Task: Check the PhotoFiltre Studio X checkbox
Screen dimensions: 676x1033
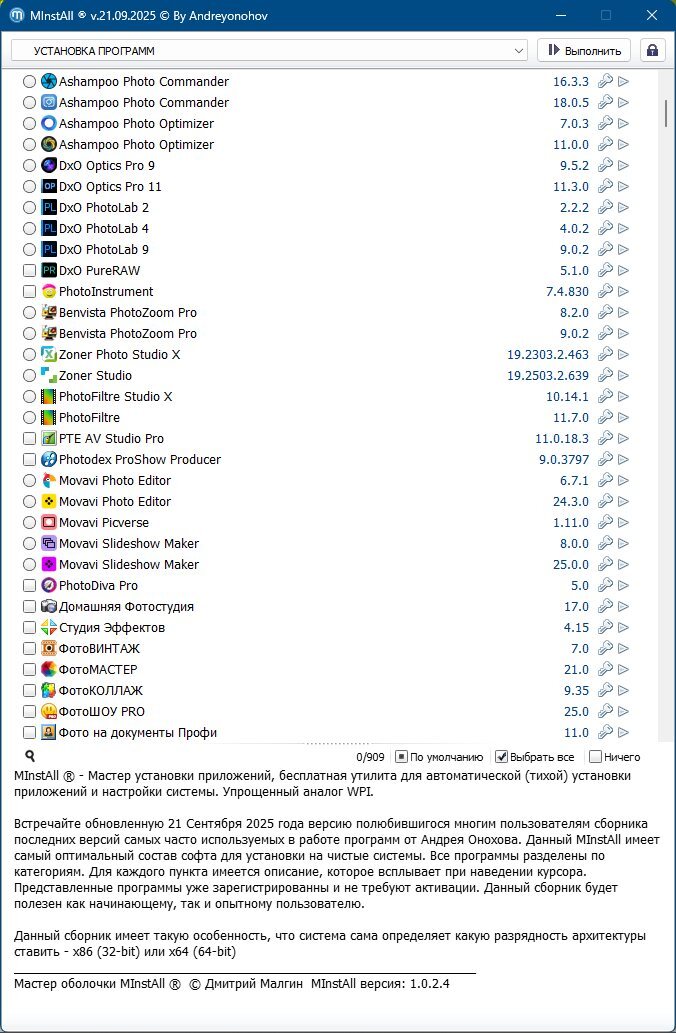Action: pyautogui.click(x=29, y=396)
